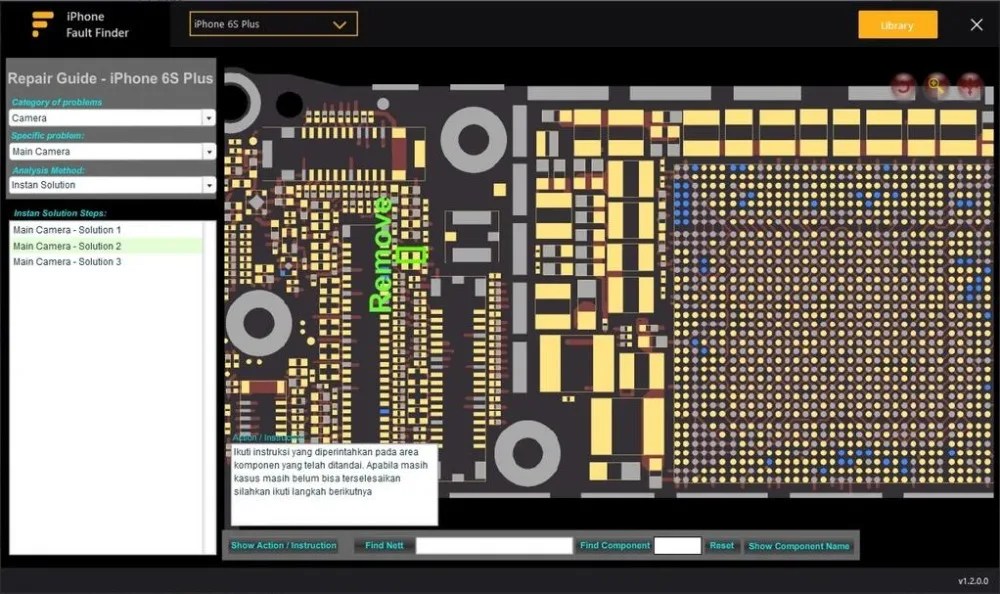Activate the magnifier zoom tool
1000x594 pixels.
(x=936, y=85)
